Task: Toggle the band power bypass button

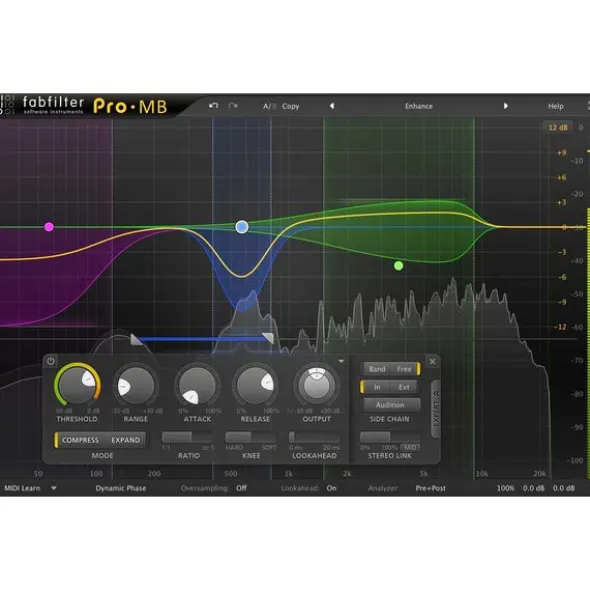Action: (51, 361)
